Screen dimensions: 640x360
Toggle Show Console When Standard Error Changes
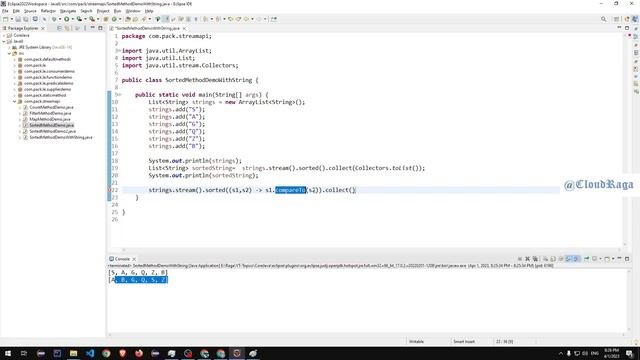pyautogui.click(x=576, y=259)
